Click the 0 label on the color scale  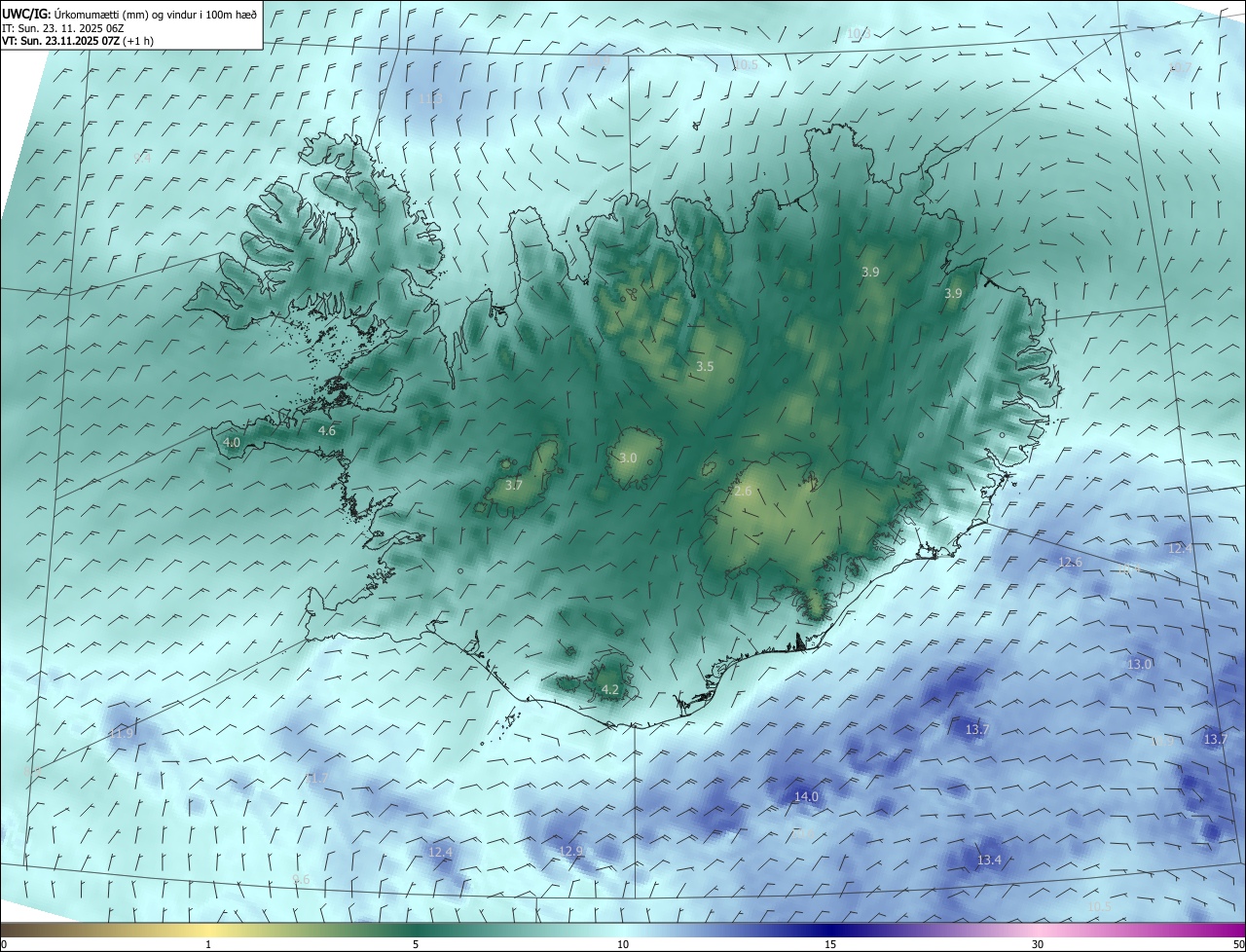coord(4,944)
